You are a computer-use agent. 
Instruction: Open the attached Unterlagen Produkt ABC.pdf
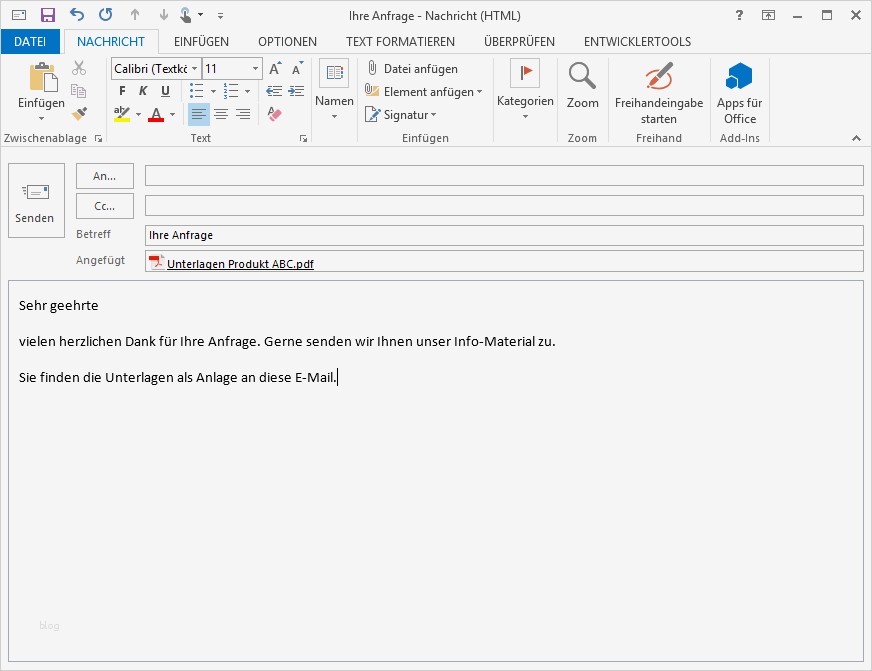click(240, 264)
